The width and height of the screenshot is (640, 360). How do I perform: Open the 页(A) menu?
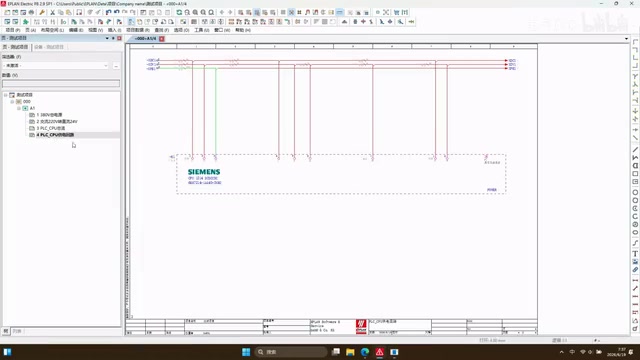click(31, 30)
